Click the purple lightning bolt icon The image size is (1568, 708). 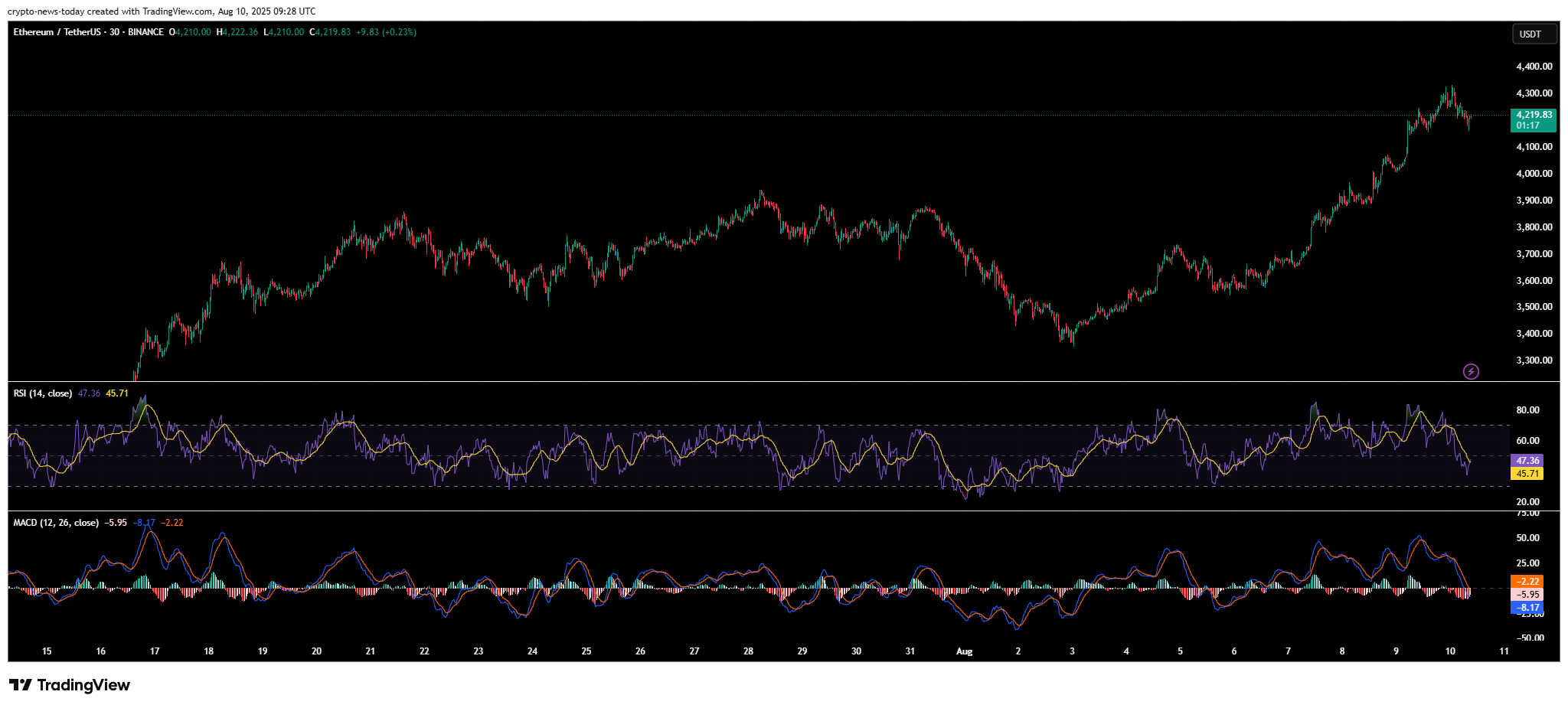point(1471,372)
